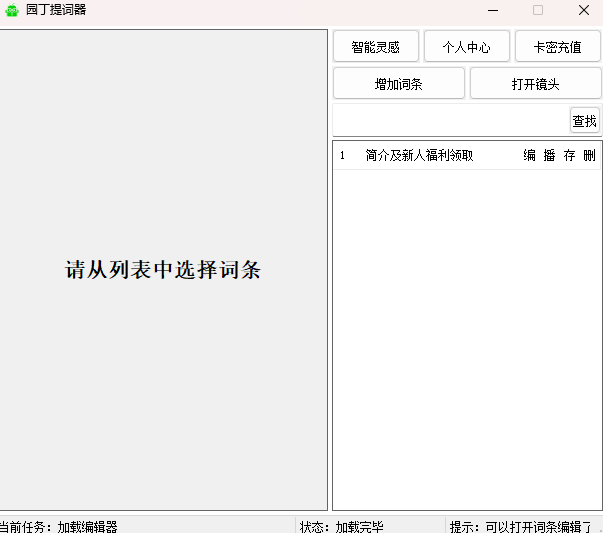This screenshot has width=603, height=533.
Task: Select the entry 简介及新人福利领取
Action: [419, 156]
